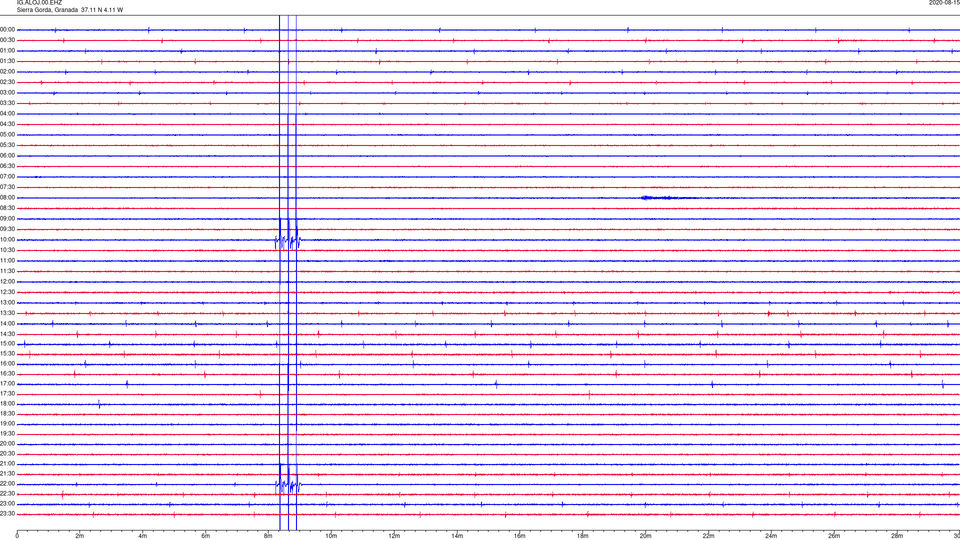
Task: Select the 16:00 trace label
Action: click(x=7, y=364)
